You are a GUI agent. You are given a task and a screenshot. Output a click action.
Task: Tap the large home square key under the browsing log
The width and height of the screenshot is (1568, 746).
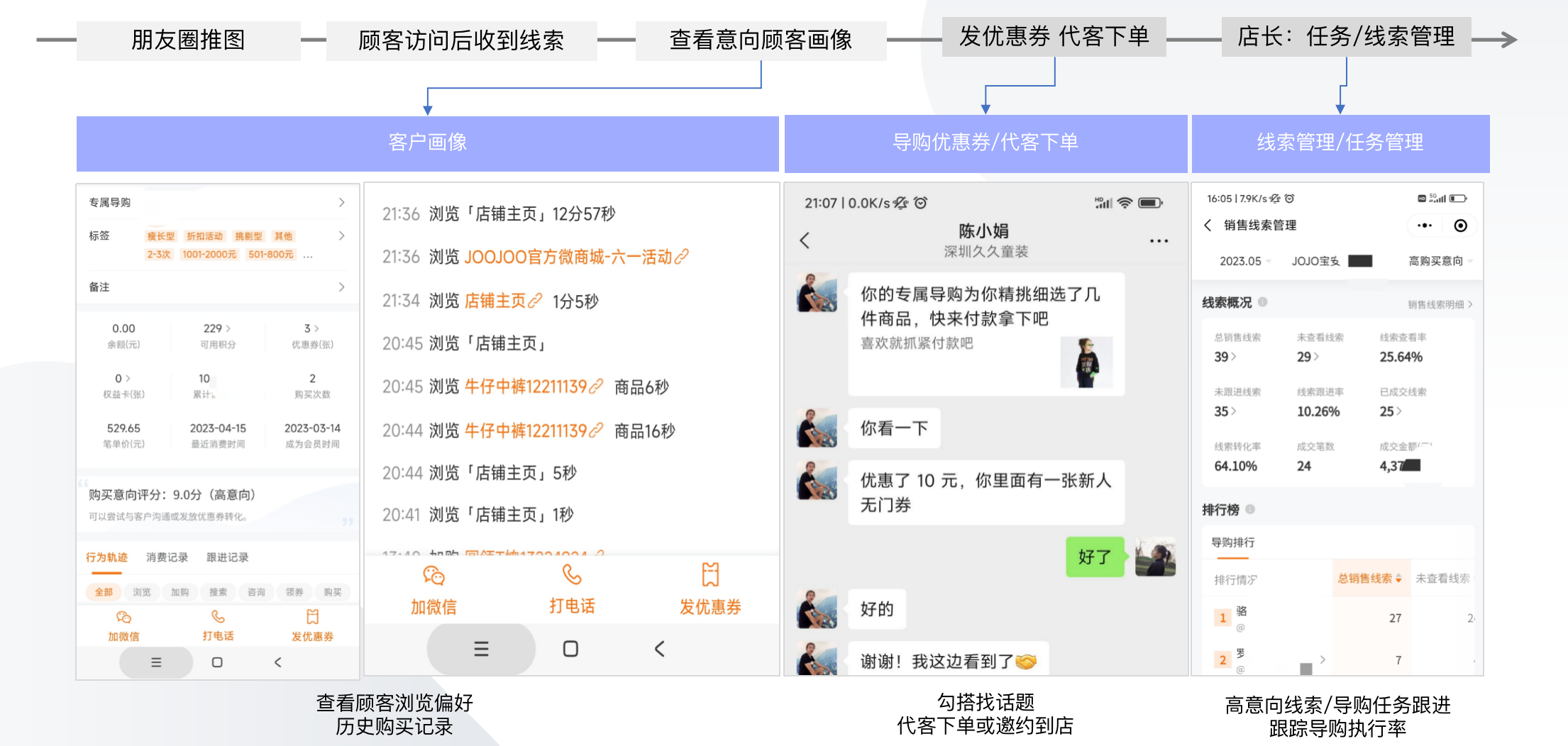(570, 649)
